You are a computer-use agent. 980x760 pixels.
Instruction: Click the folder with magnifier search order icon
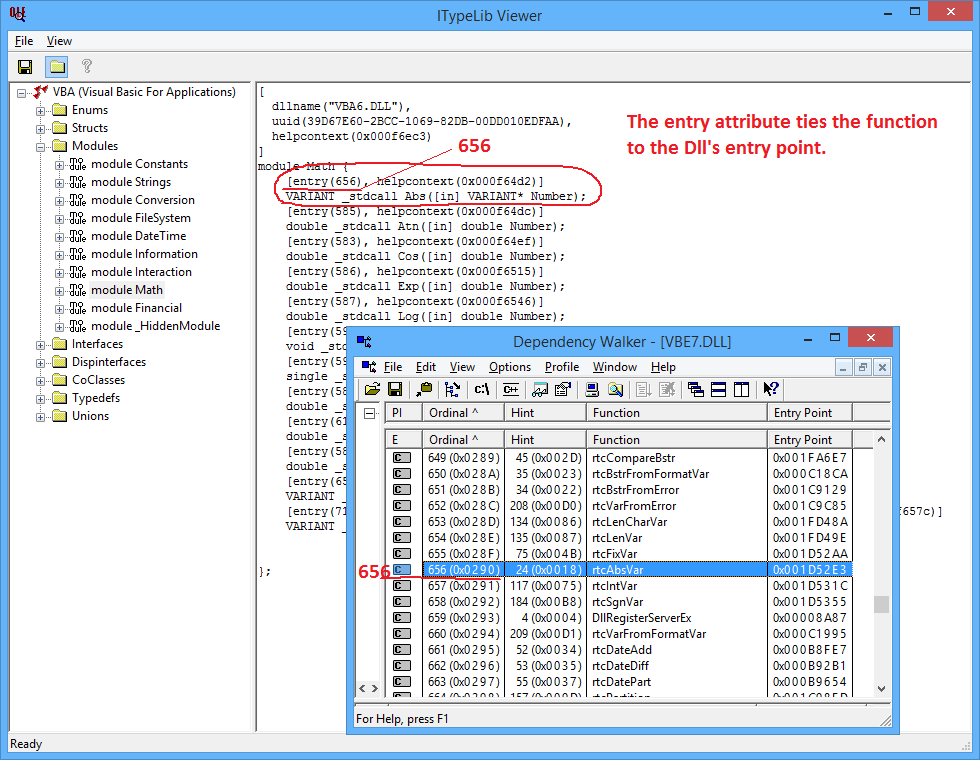point(616,389)
